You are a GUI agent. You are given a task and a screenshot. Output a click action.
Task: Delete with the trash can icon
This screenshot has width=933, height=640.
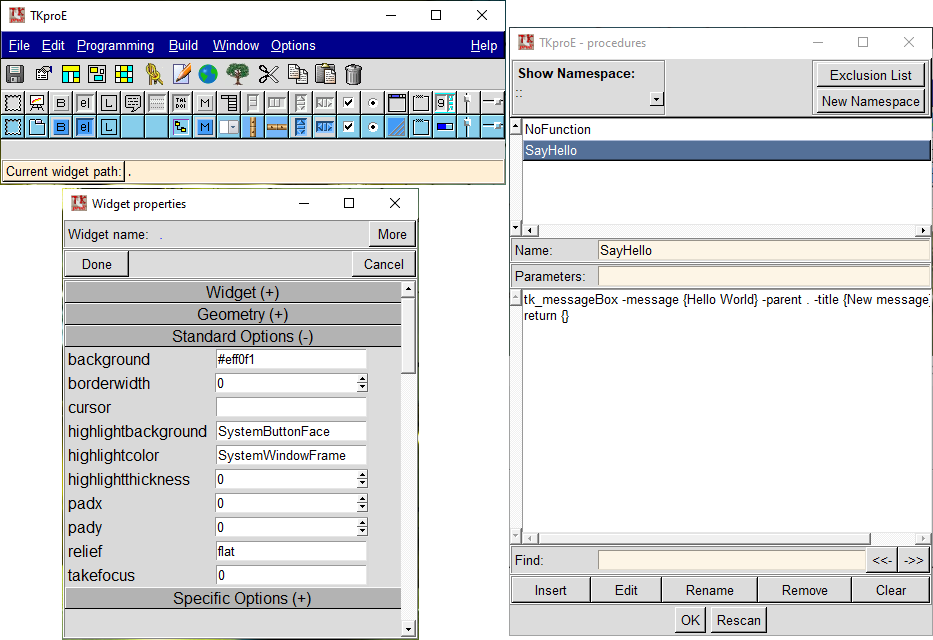[x=353, y=73]
